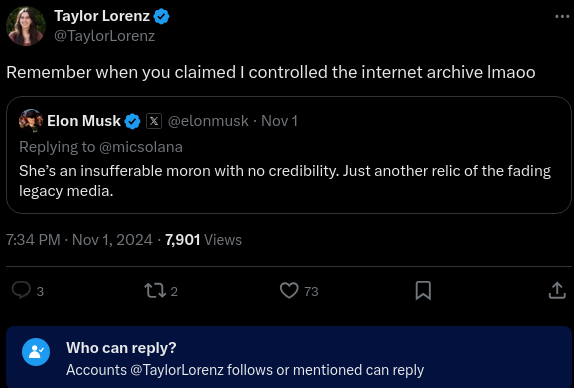Click Elon Musk's verified checkmark badge
Screen dimensions: 574x388
[x=133, y=121]
